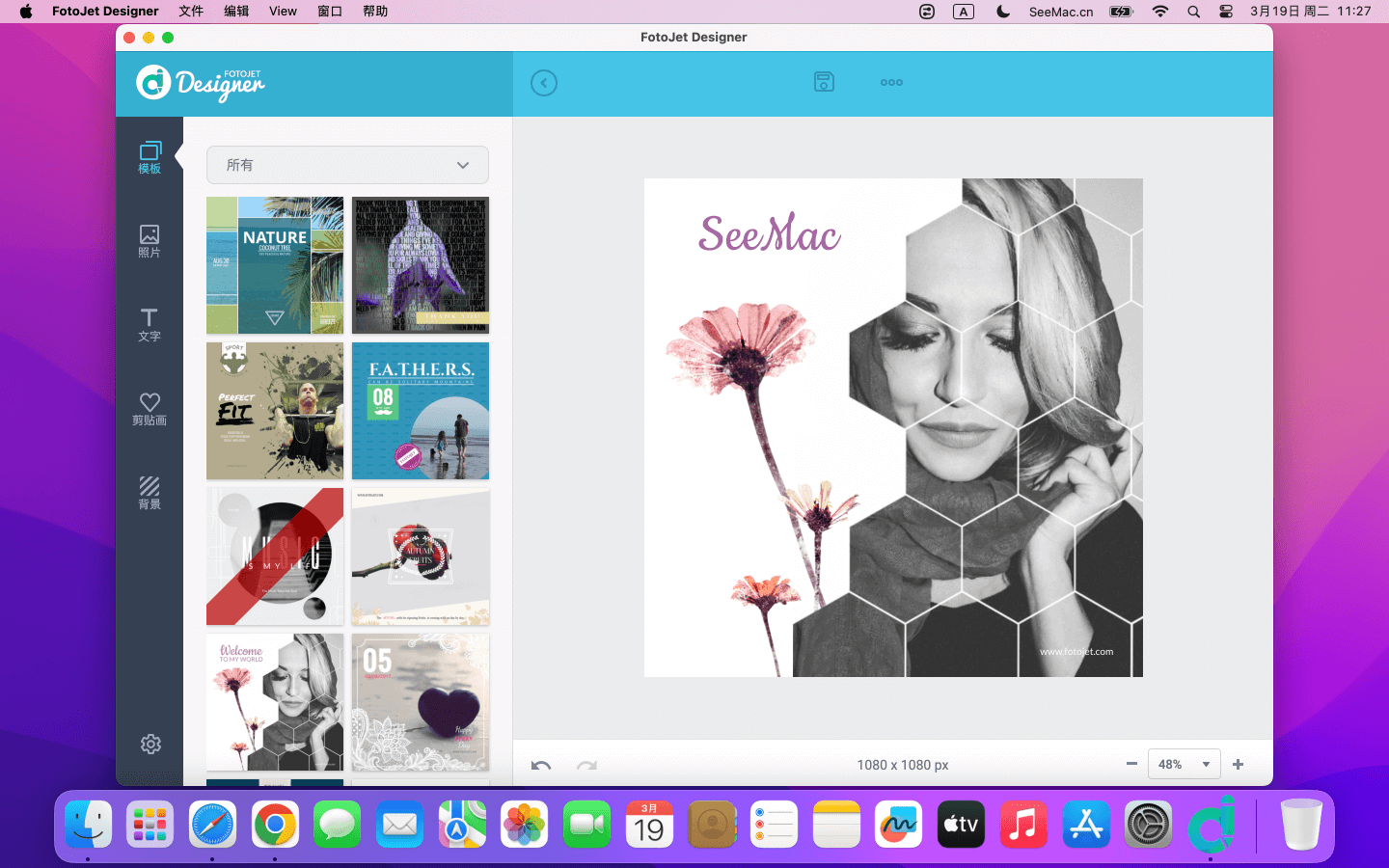Open the 文件 menu in the menu bar
This screenshot has width=1389, height=868.
(x=191, y=12)
